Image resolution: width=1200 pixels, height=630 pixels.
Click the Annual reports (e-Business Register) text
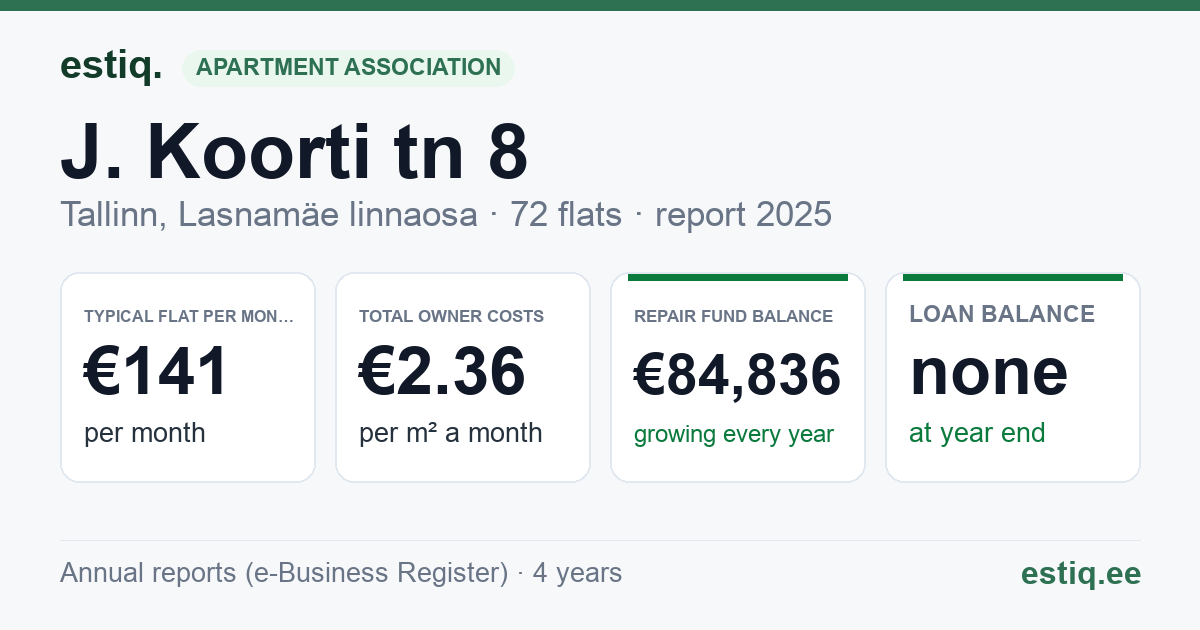click(x=284, y=573)
